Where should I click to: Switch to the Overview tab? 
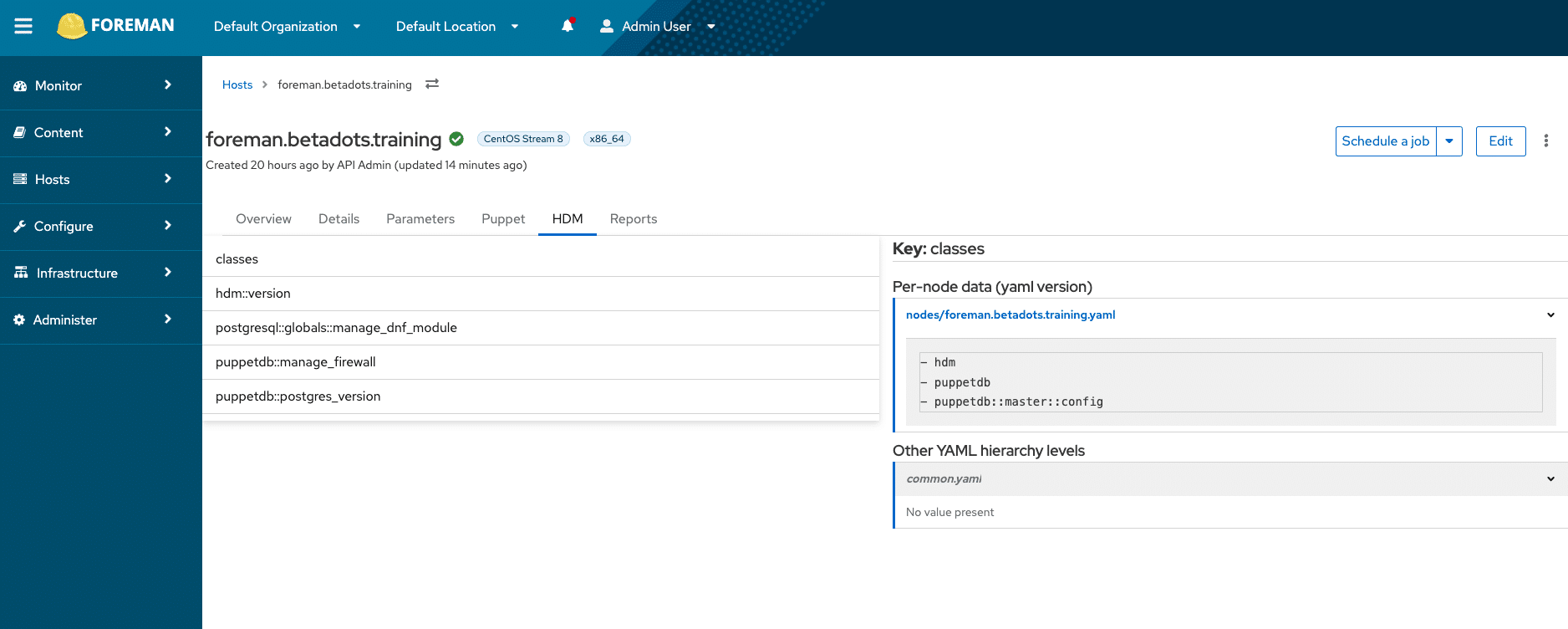coord(263,218)
